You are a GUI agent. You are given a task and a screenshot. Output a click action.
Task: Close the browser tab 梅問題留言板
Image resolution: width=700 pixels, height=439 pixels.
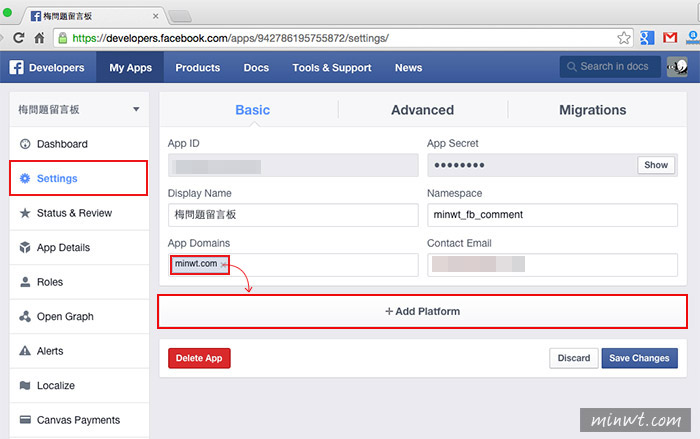pyautogui.click(x=155, y=16)
